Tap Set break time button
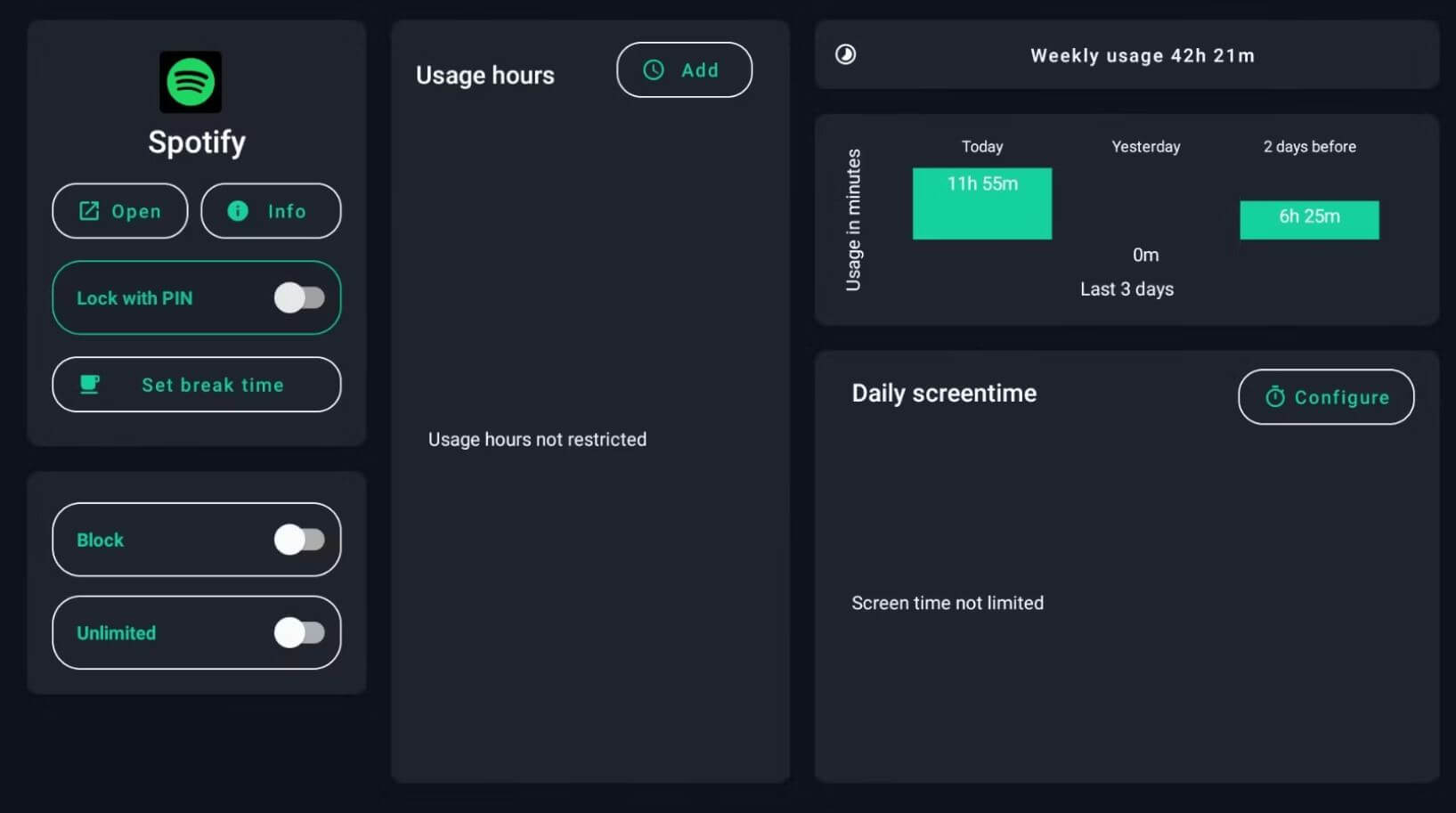 [x=197, y=385]
